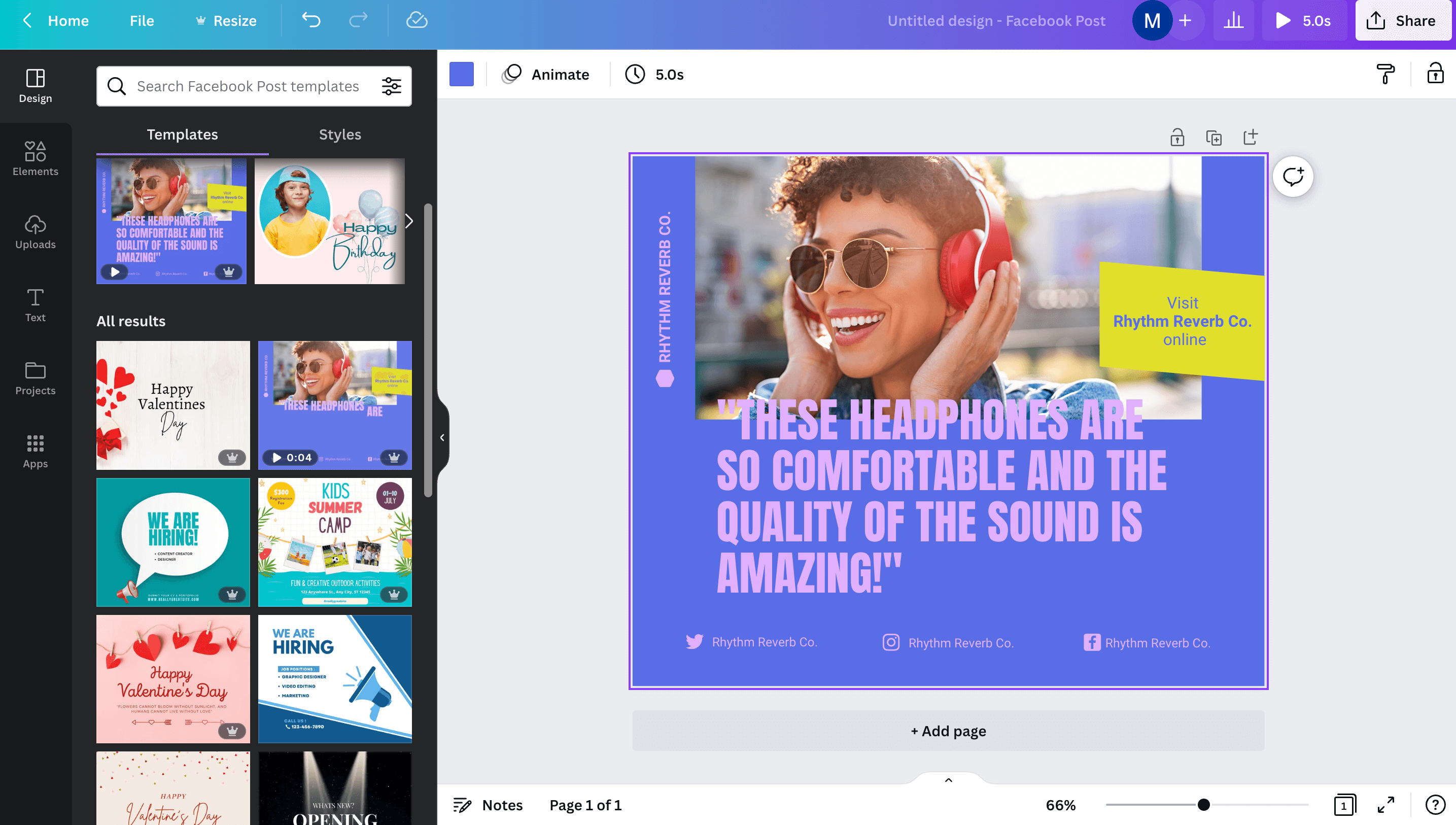Click the Styles tab in sidebar
Image resolution: width=1456 pixels, height=825 pixels.
pos(340,134)
